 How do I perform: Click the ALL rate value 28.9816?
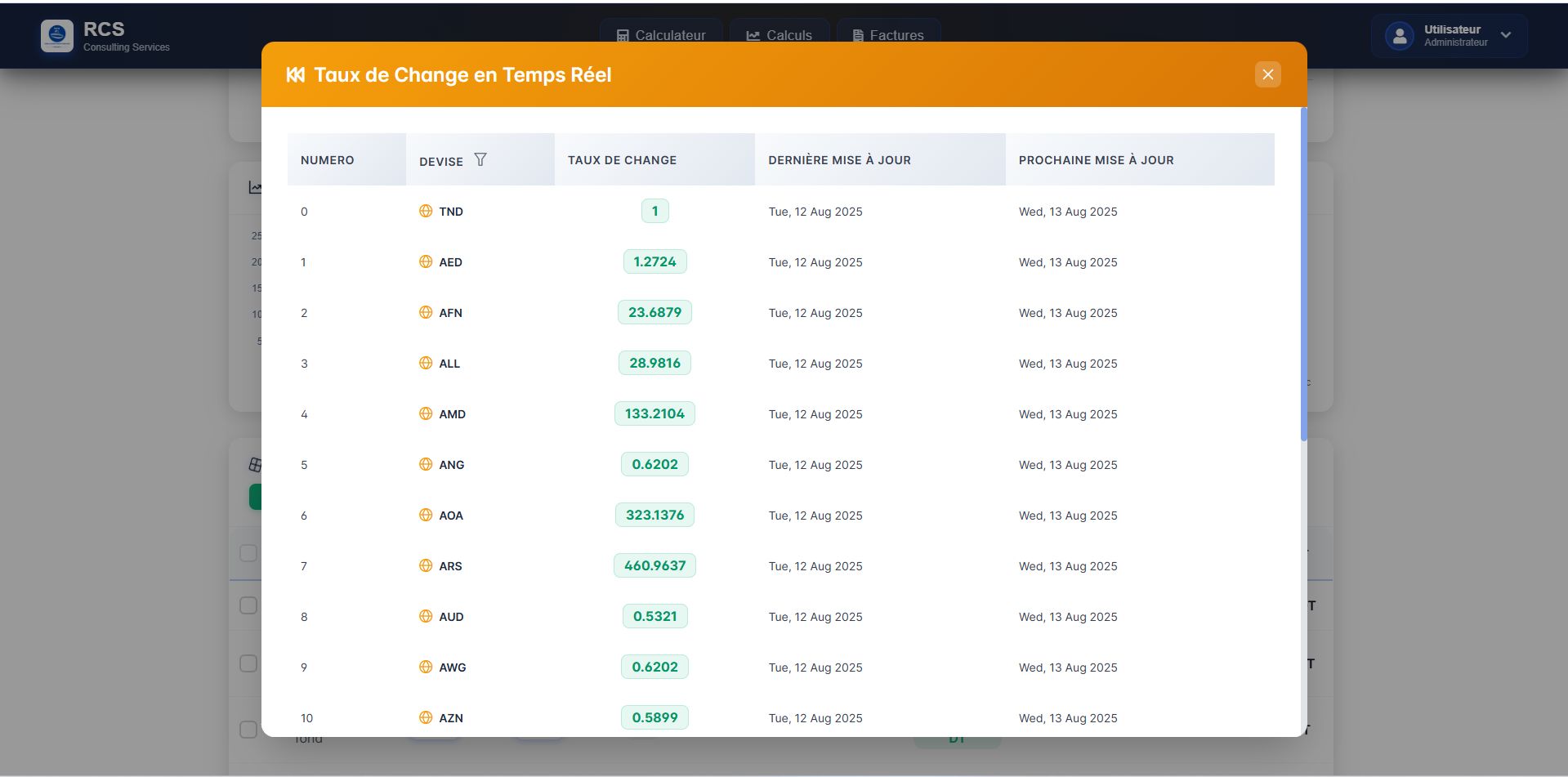click(654, 363)
